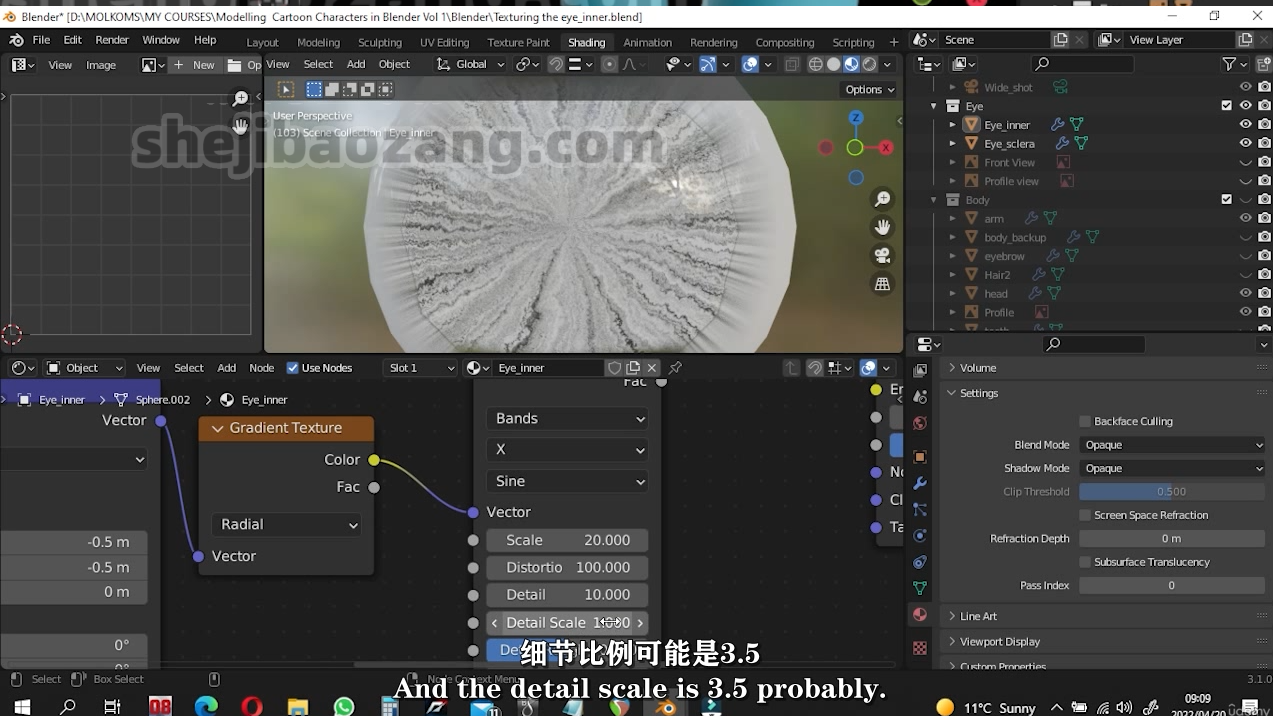The height and width of the screenshot is (716, 1273).
Task: Select Wireframe viewport shading
Action: pos(815,64)
